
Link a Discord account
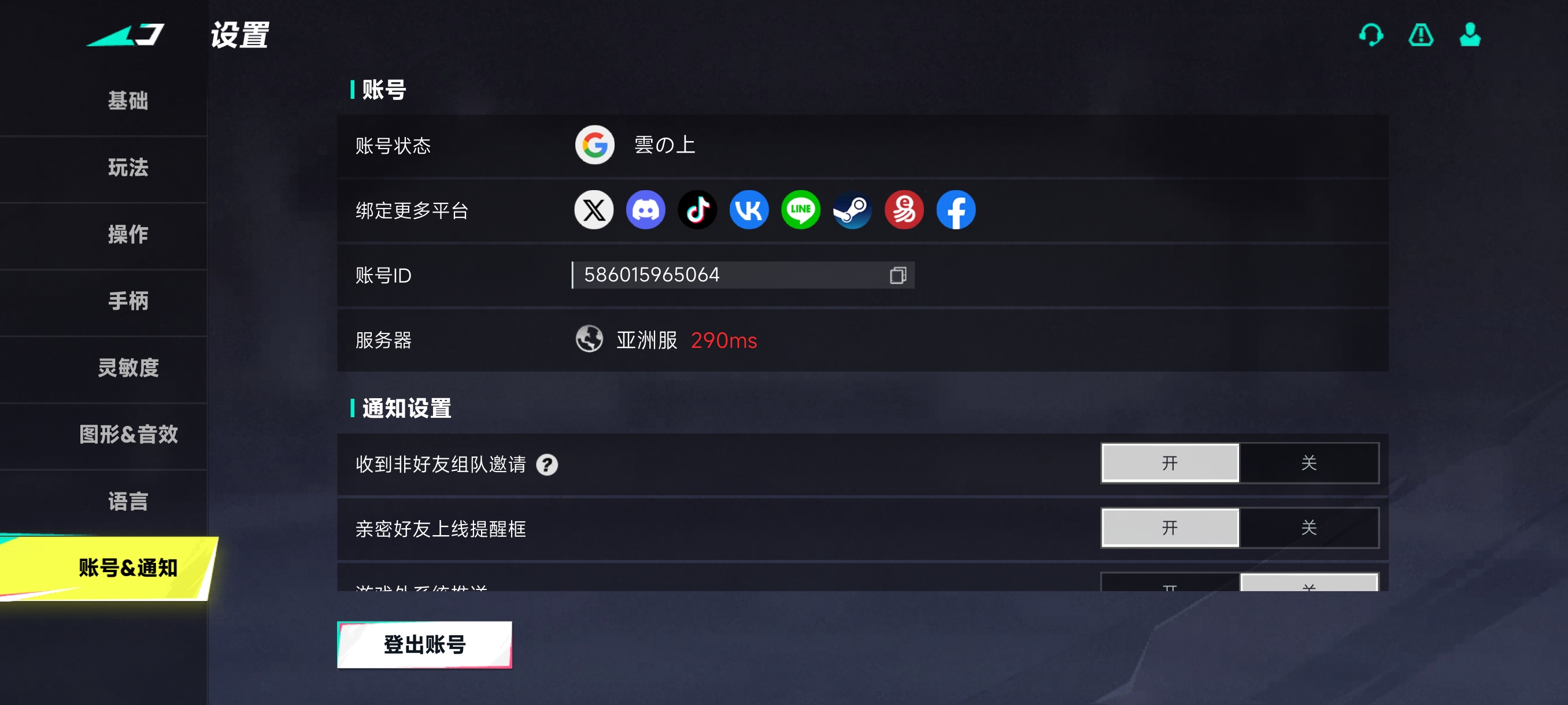645,210
